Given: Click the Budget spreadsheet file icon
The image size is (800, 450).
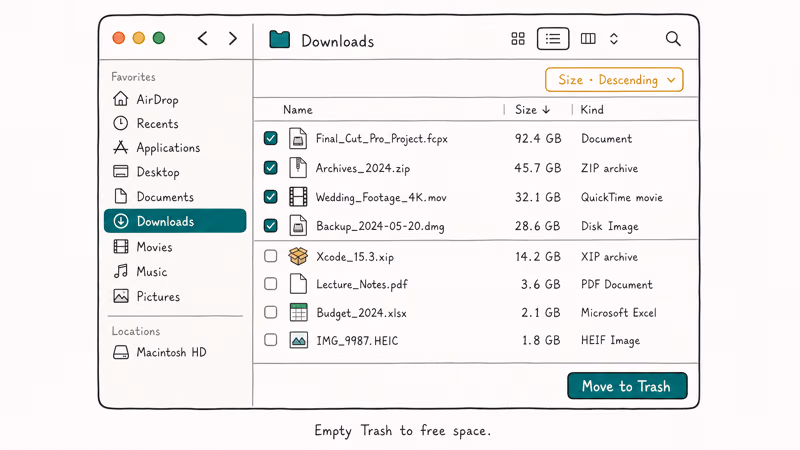Looking at the screenshot, I should [x=298, y=312].
